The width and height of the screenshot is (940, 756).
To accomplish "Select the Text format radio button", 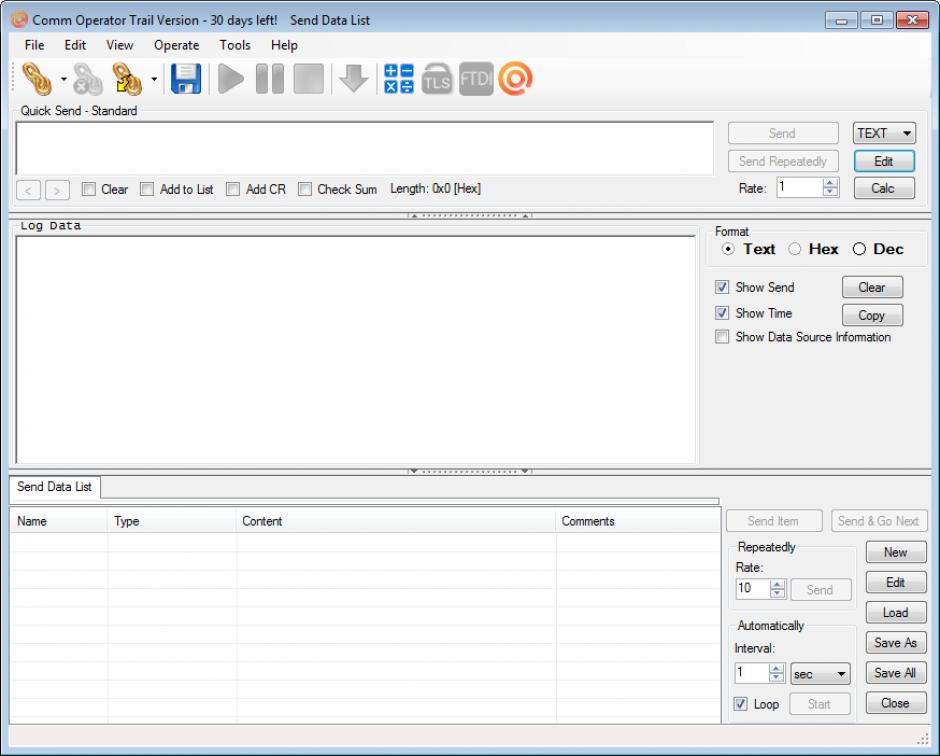I will click(x=728, y=249).
